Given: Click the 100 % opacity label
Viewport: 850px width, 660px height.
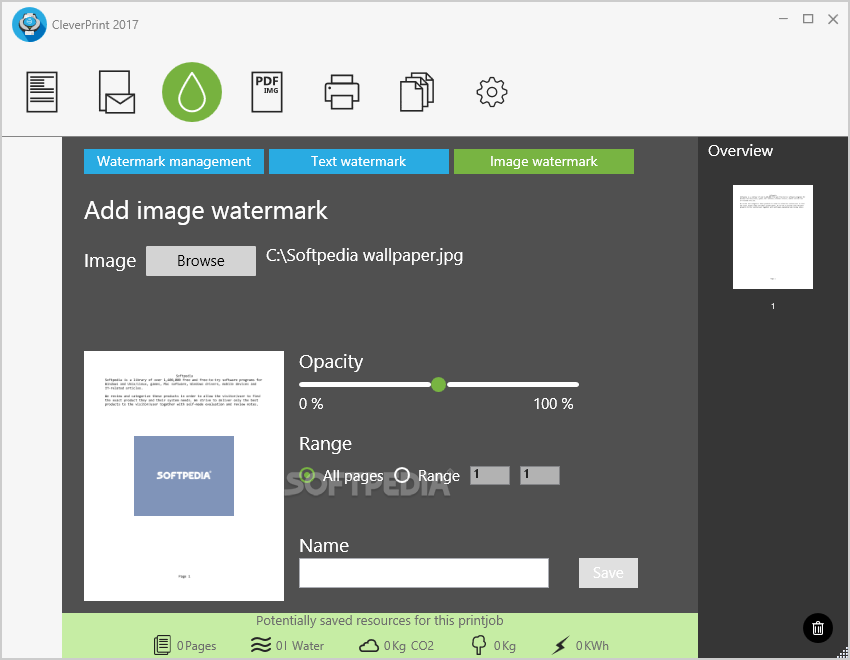Looking at the screenshot, I should tap(553, 404).
